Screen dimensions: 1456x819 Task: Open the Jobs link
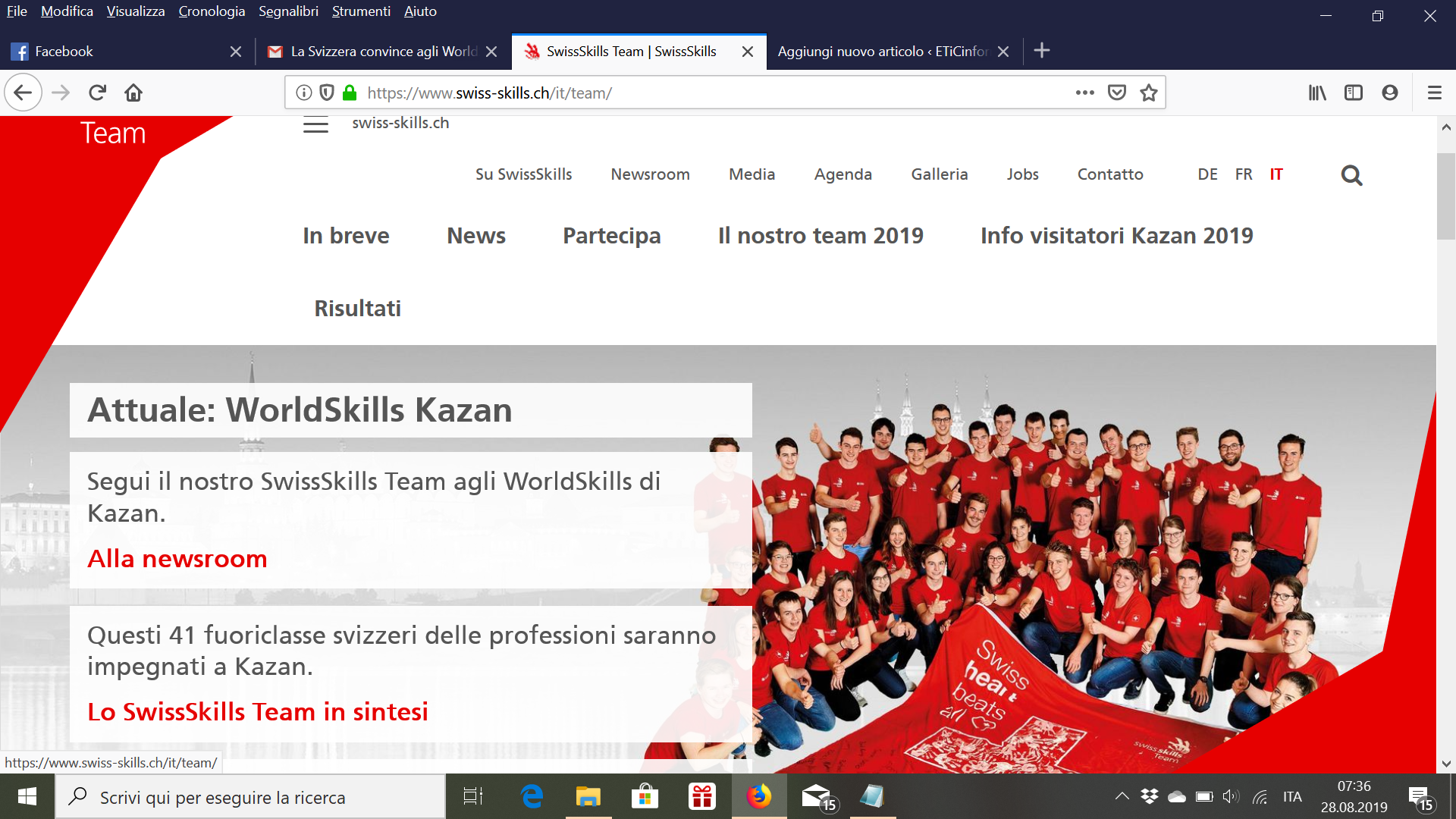tap(1022, 174)
